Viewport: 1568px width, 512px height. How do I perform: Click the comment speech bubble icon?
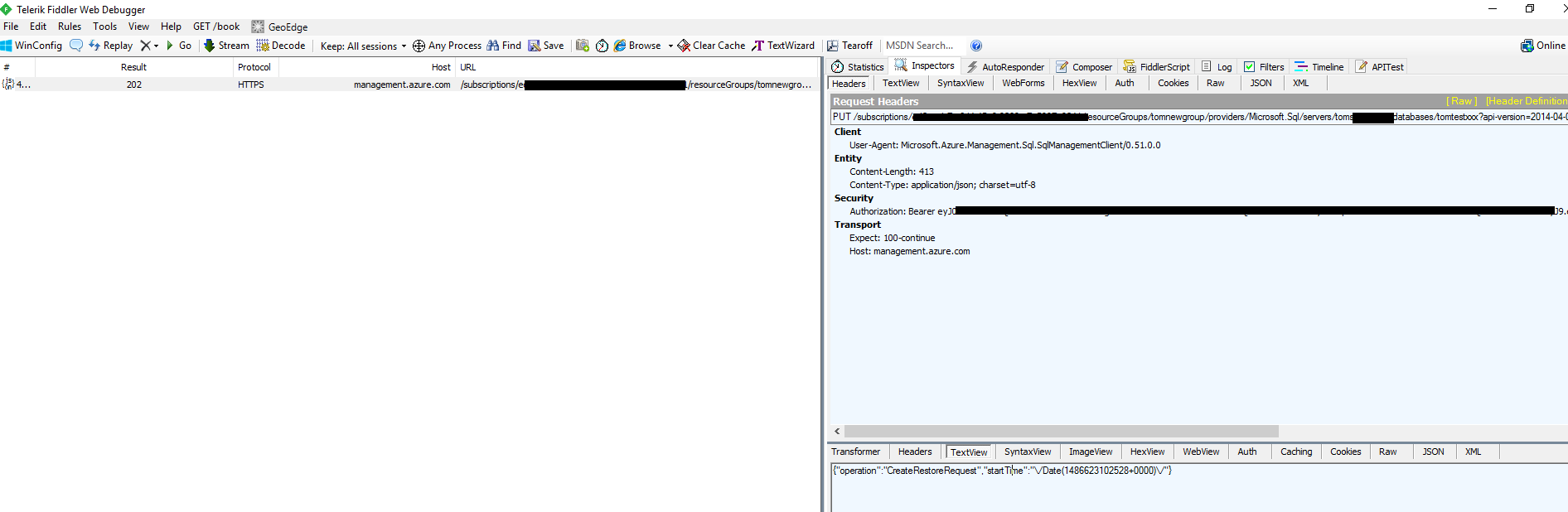pyautogui.click(x=76, y=46)
